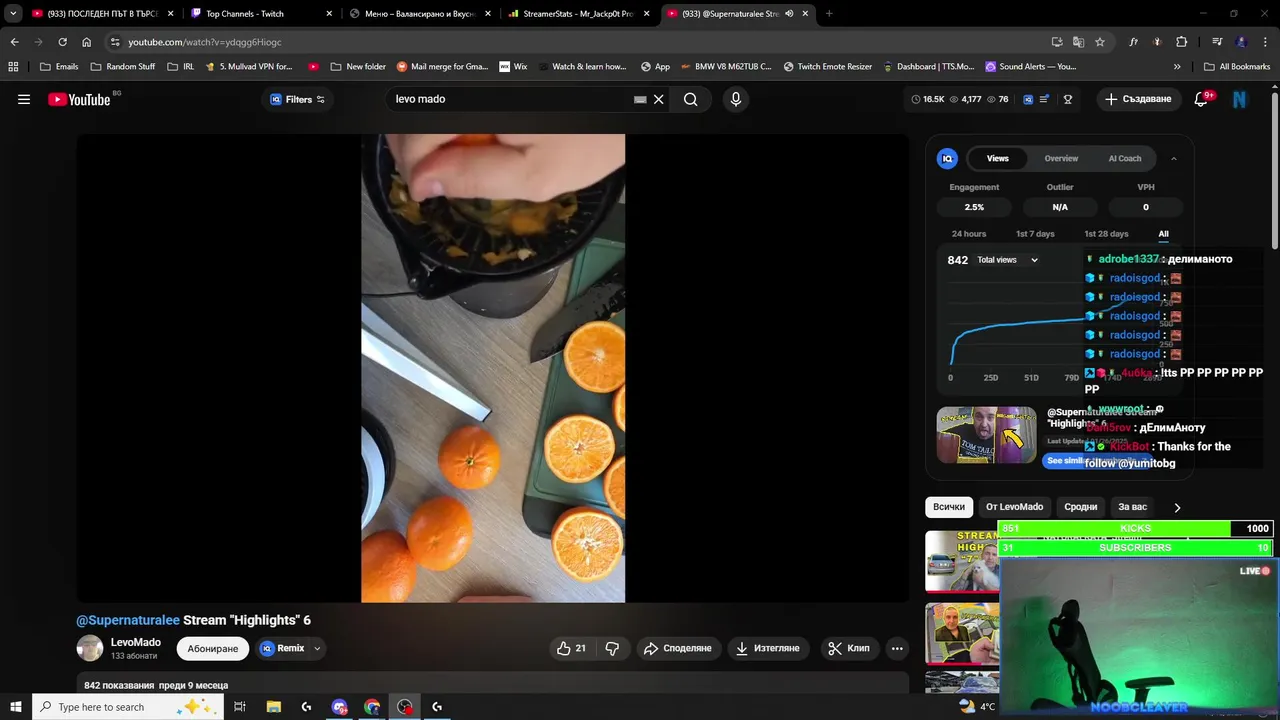Switch to the AI Coach tab
This screenshot has height=720, width=1280.
point(1125,158)
